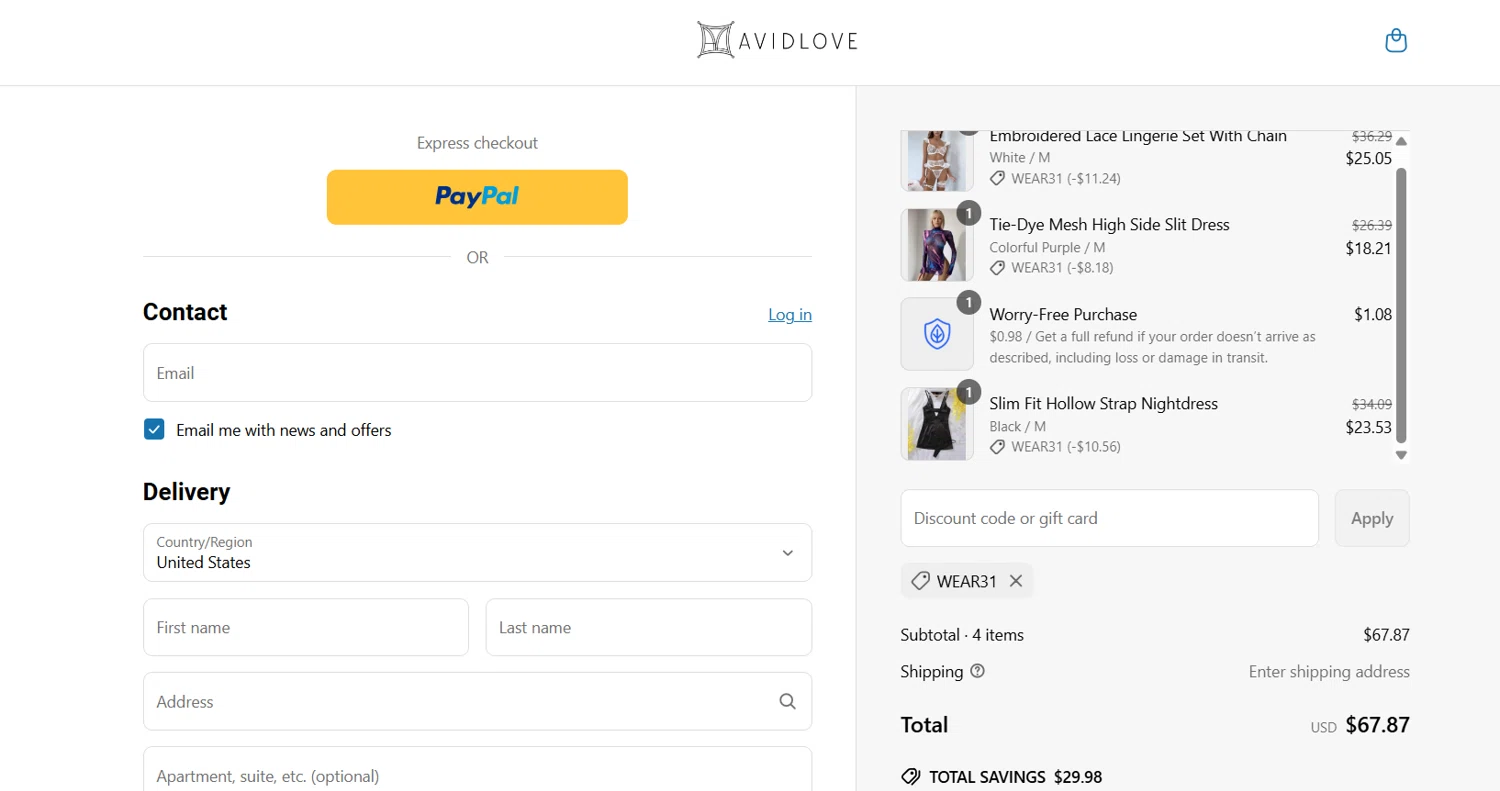This screenshot has height=791, width=1500.
Task: Click the WEAR31 tag icon chip
Action: tap(920, 581)
